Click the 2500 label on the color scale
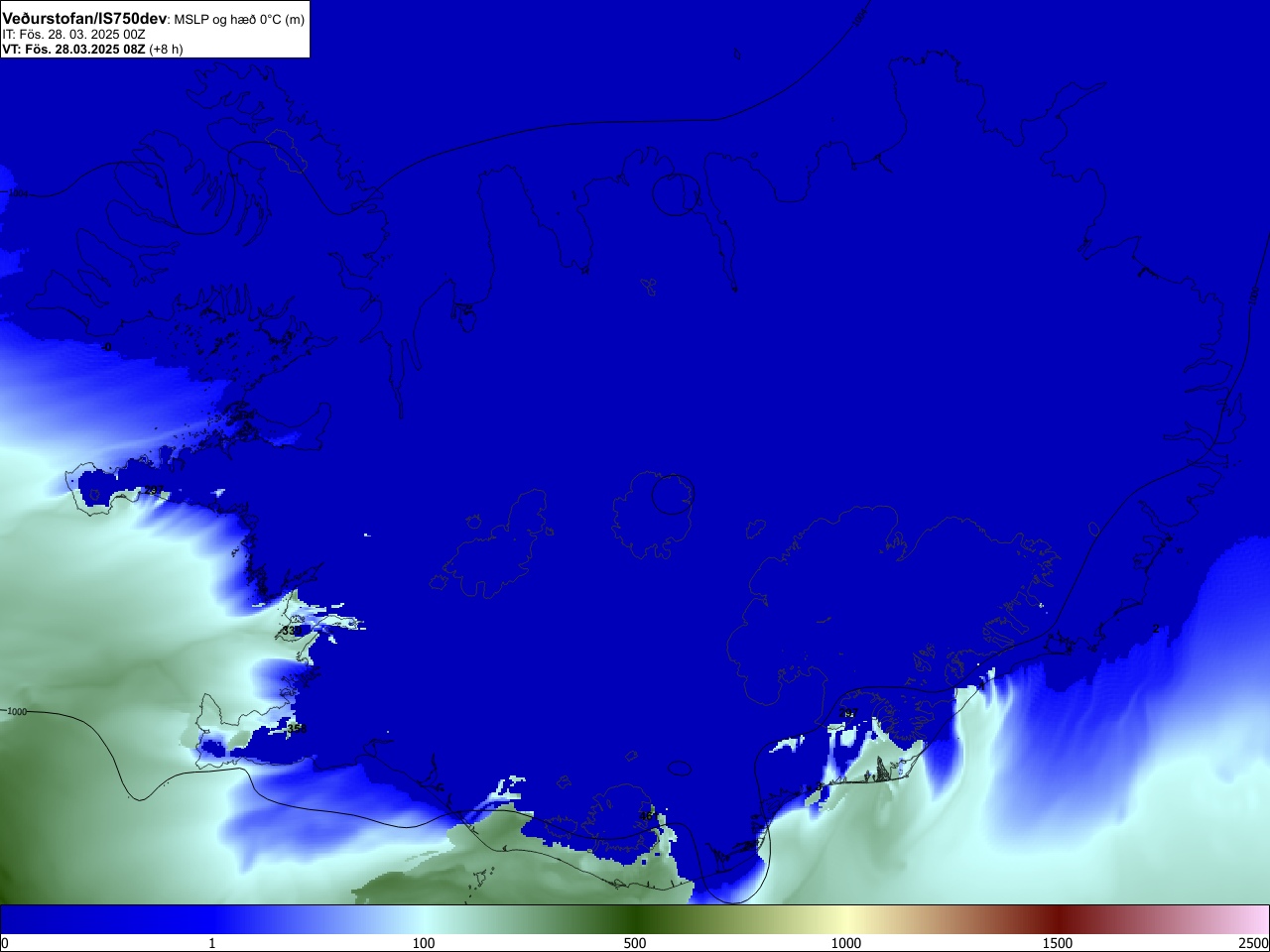The height and width of the screenshot is (952, 1270). tap(1254, 943)
